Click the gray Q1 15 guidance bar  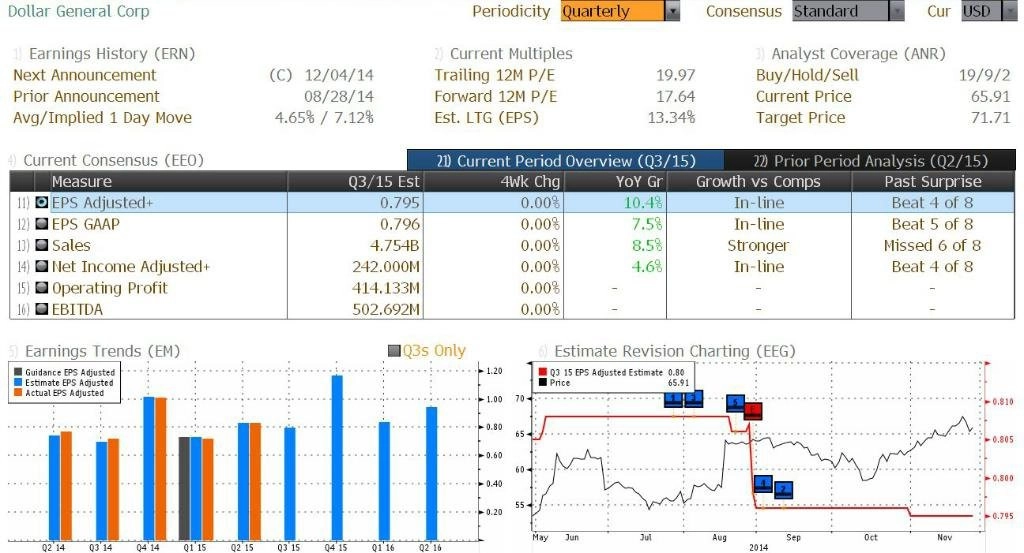[185, 488]
